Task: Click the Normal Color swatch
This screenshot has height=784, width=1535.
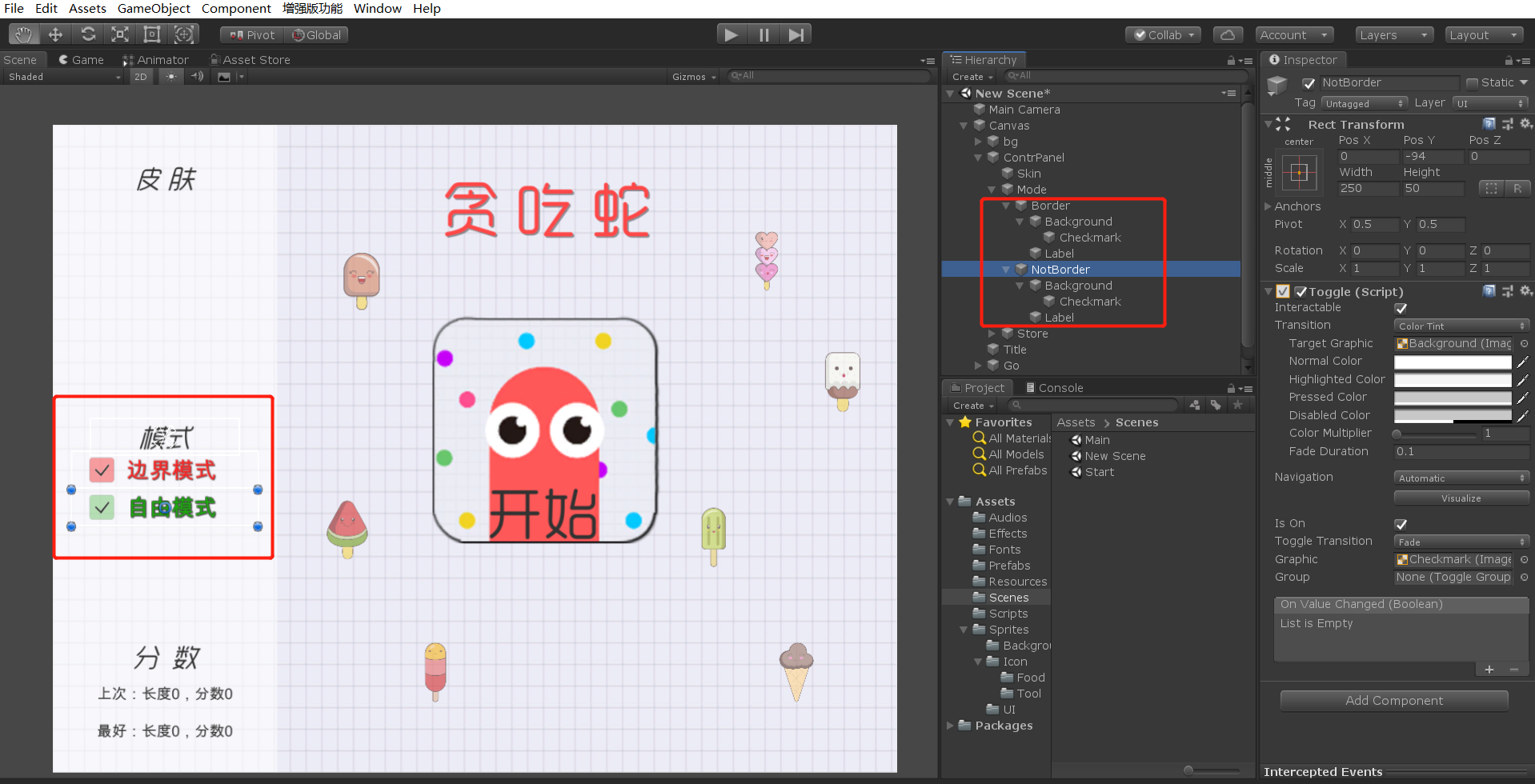Action: [1453, 362]
